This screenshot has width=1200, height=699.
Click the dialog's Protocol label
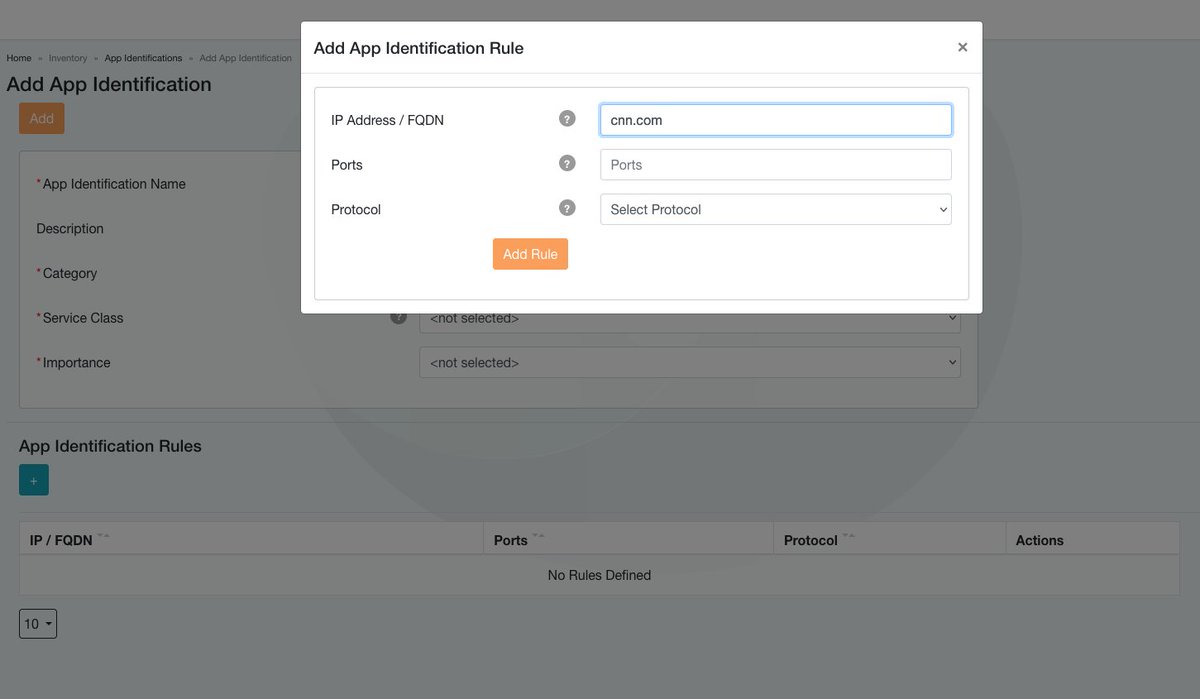tap(356, 210)
